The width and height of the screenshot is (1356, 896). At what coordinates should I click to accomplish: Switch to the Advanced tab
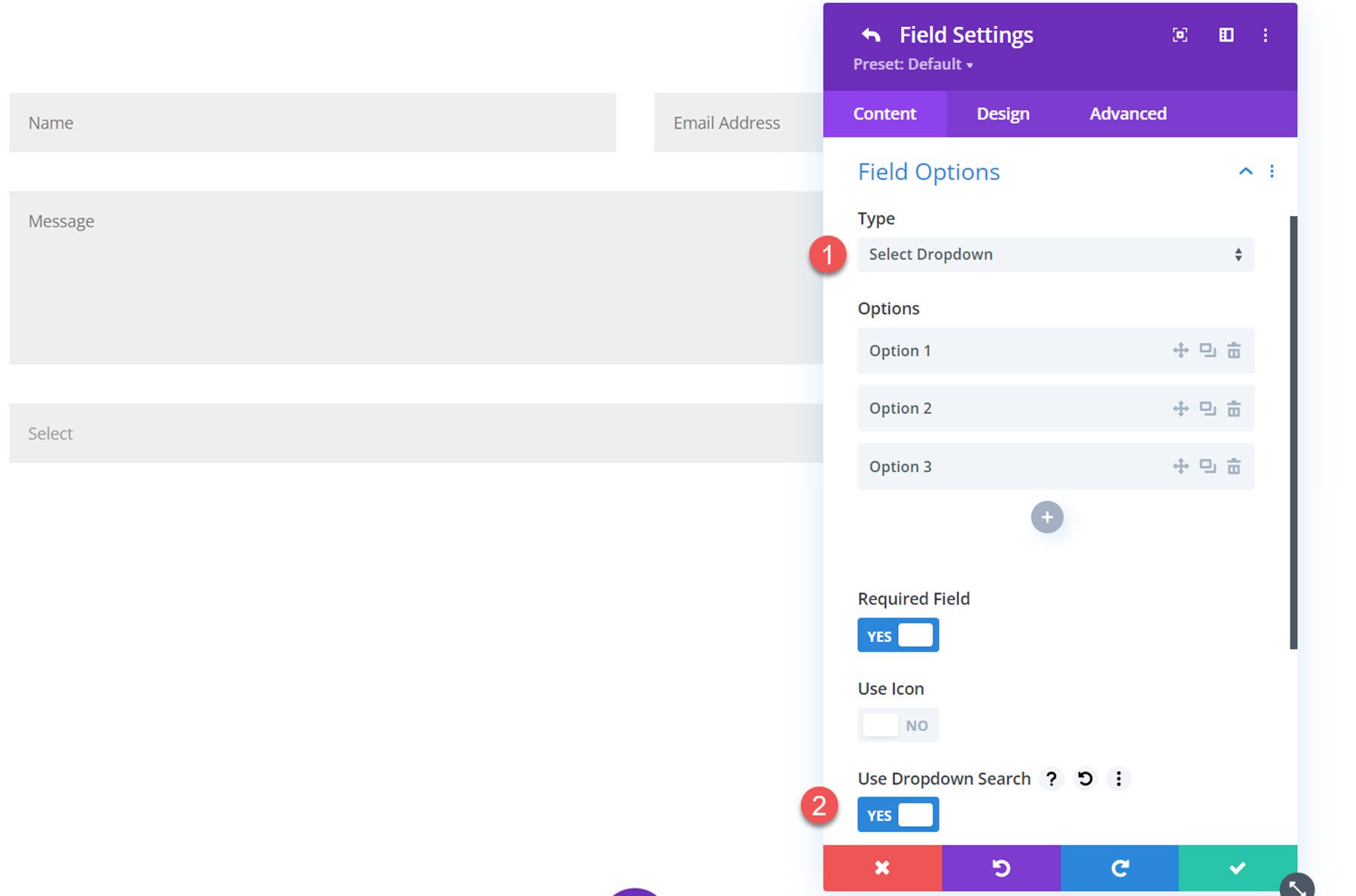pyautogui.click(x=1128, y=114)
